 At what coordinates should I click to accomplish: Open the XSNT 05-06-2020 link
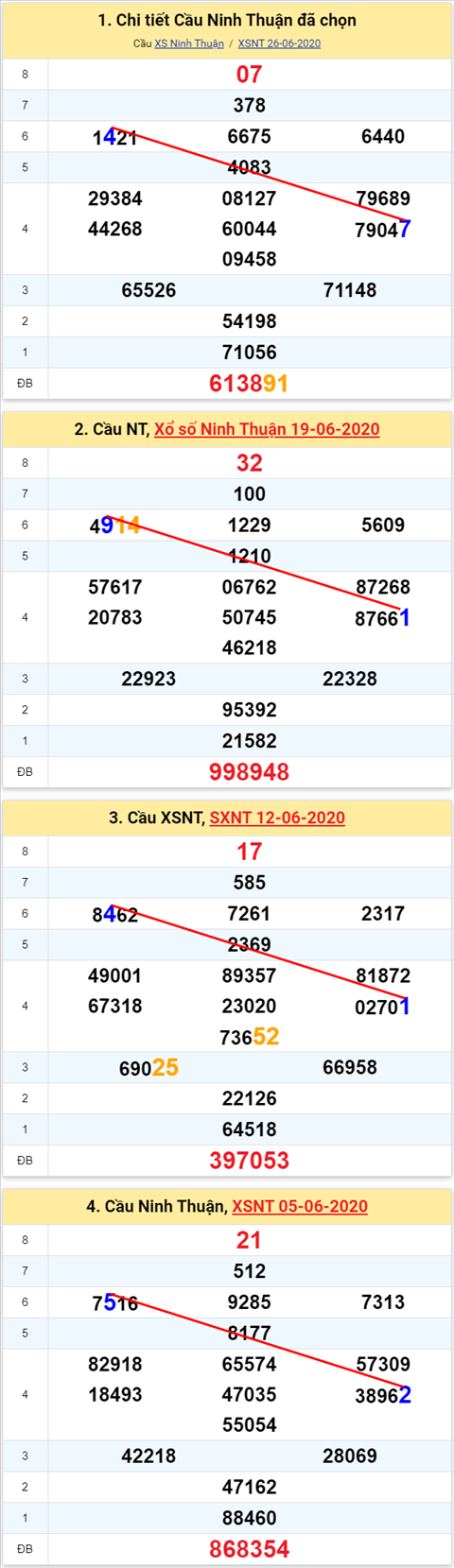point(300,1206)
